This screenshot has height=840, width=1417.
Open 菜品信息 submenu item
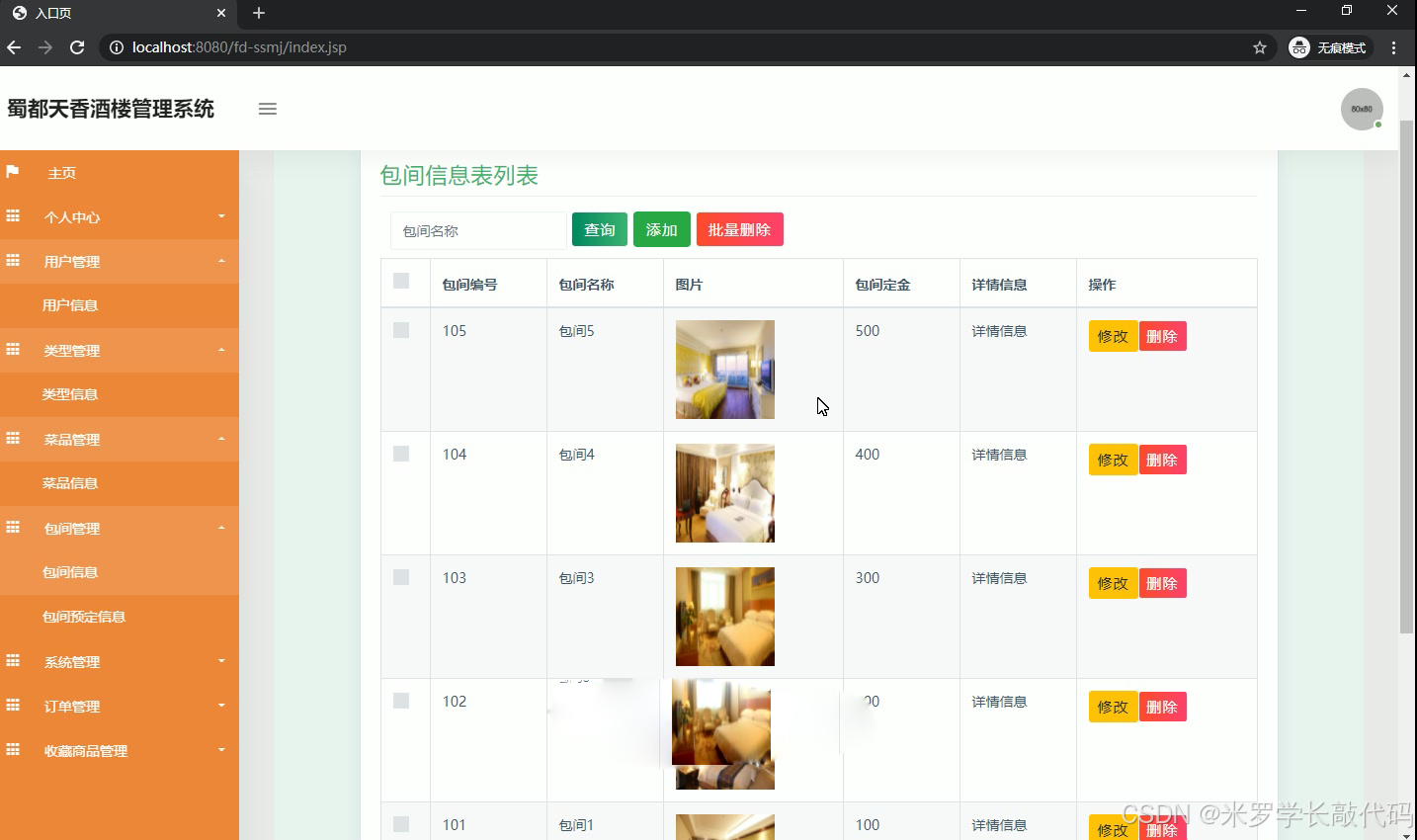(x=70, y=483)
